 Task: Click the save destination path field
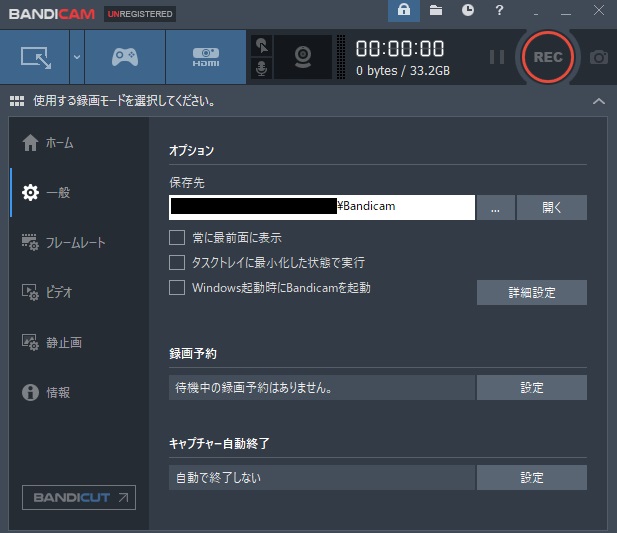point(322,207)
